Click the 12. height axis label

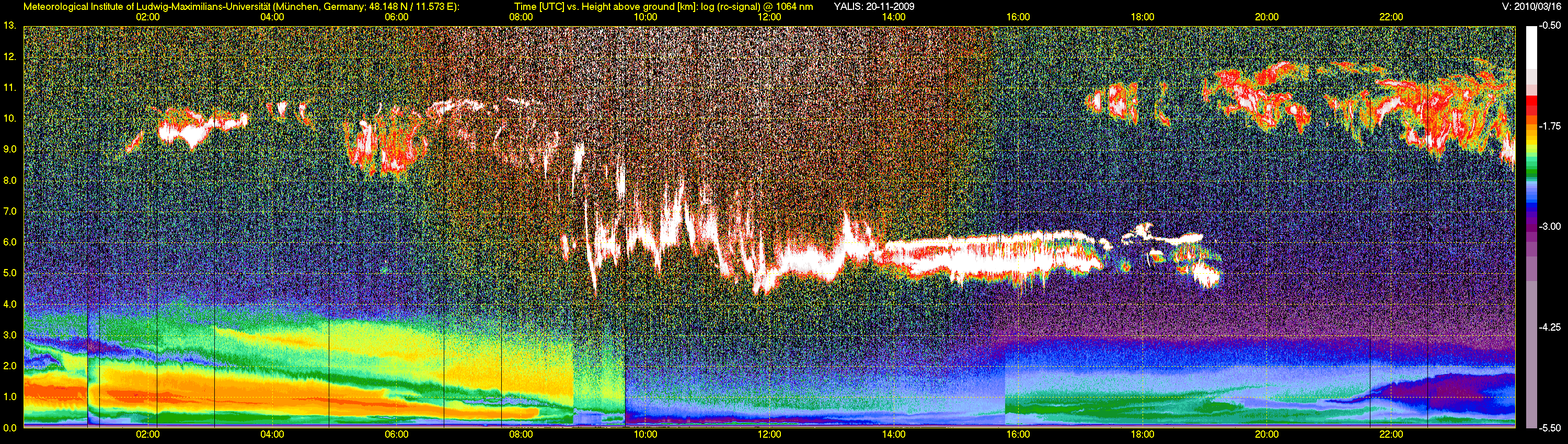pos(9,56)
